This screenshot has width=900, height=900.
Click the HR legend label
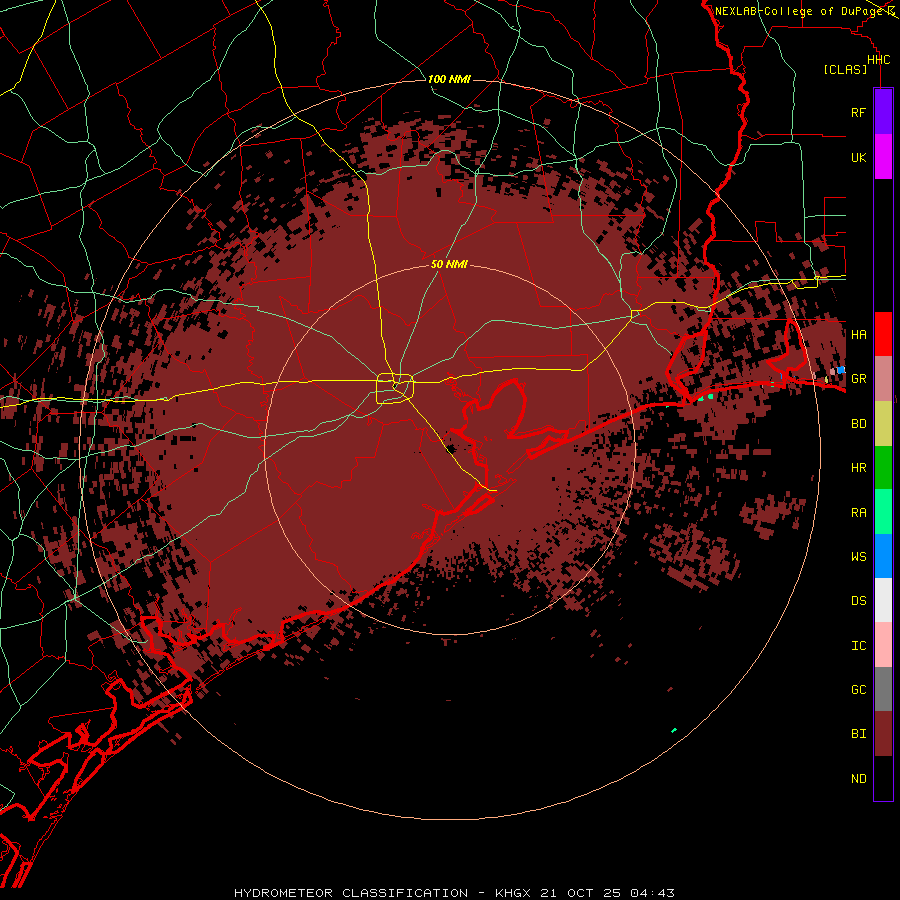858,468
